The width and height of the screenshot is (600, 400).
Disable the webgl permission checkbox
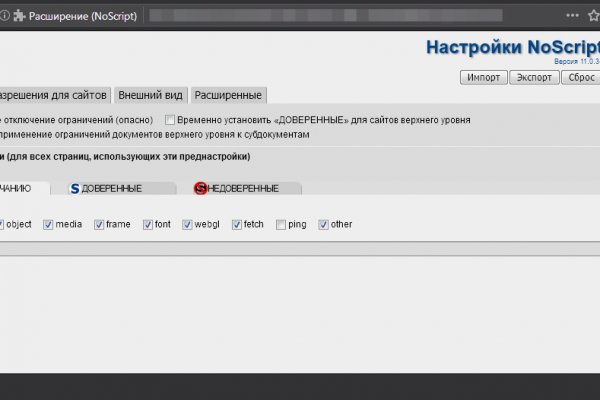coord(187,224)
